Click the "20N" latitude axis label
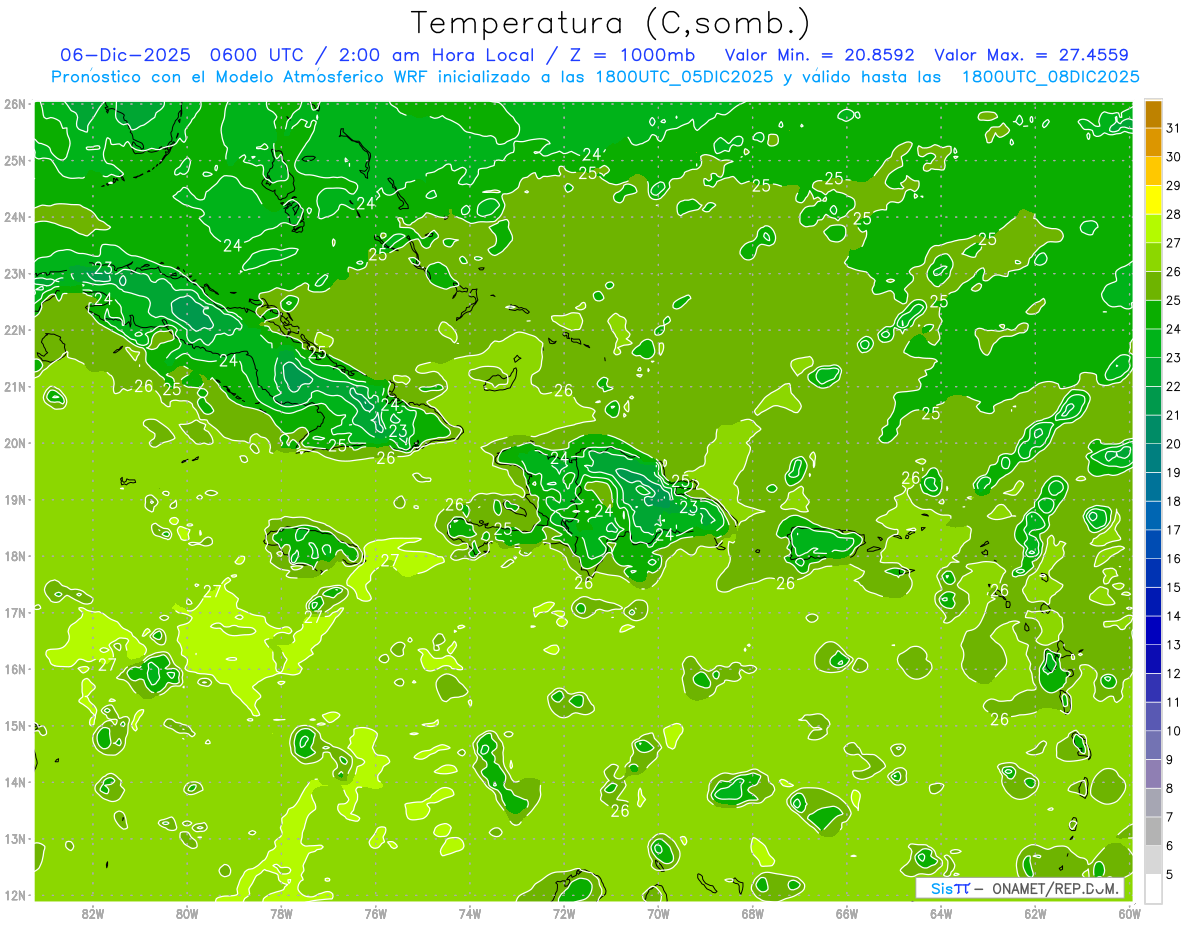The height and width of the screenshot is (927, 1200). click(15, 443)
